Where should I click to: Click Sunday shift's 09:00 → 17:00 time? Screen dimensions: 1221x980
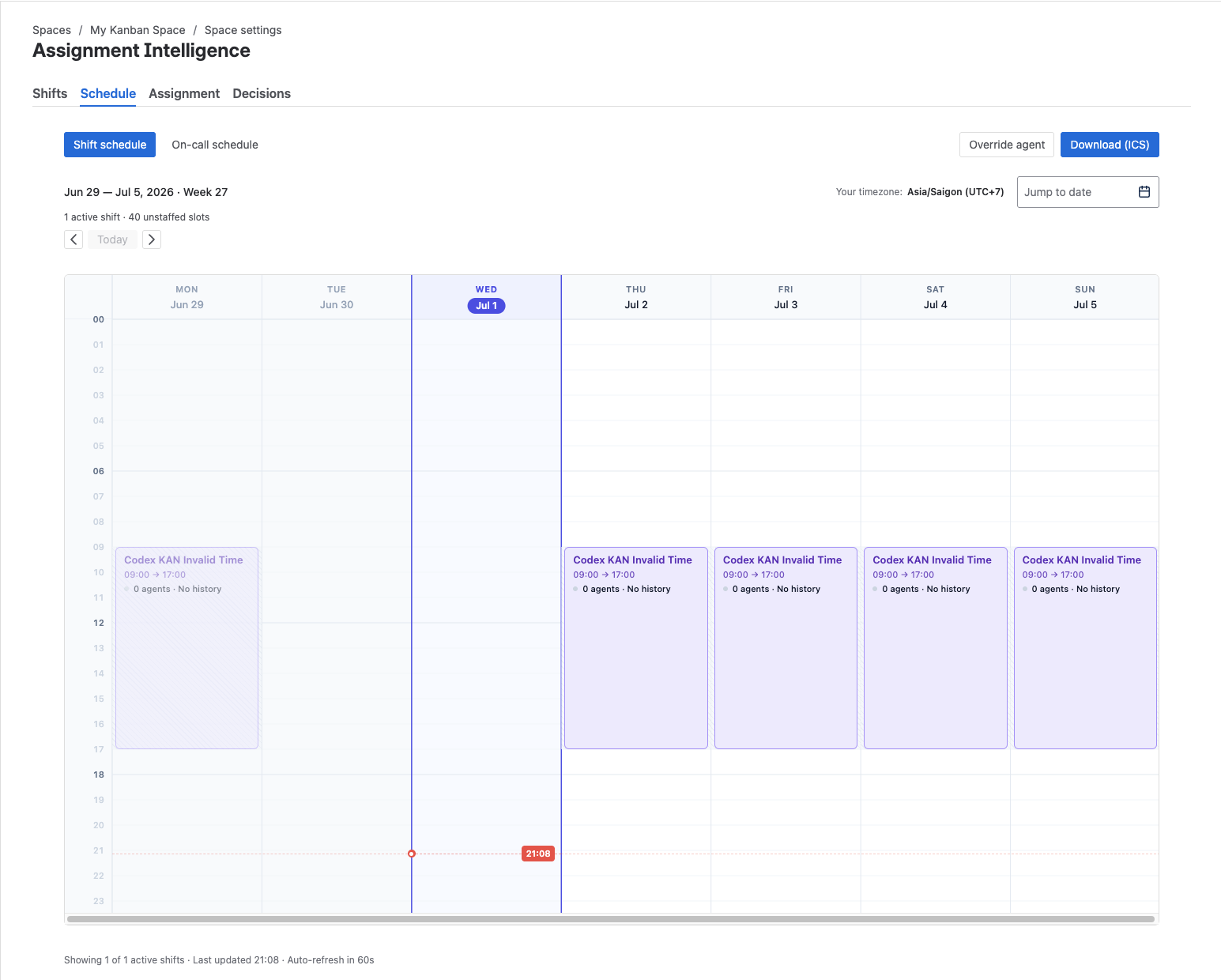click(x=1053, y=575)
